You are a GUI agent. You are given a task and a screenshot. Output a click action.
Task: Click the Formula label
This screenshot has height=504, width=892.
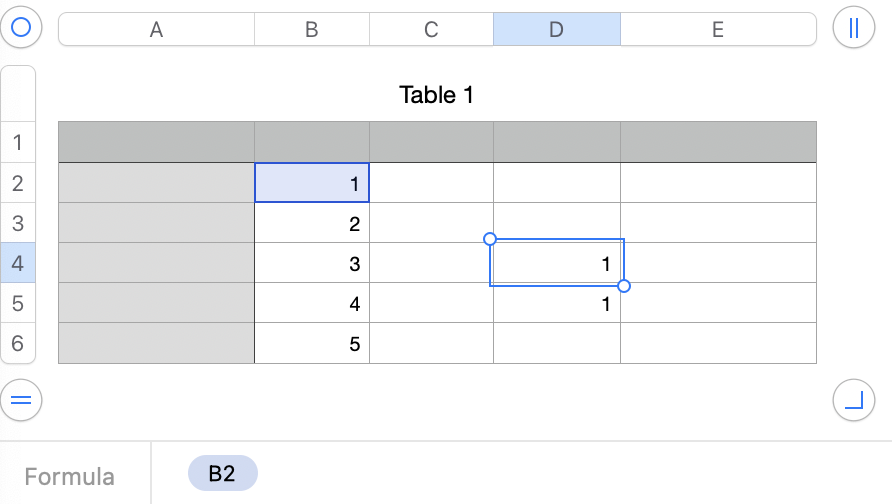tap(70, 477)
